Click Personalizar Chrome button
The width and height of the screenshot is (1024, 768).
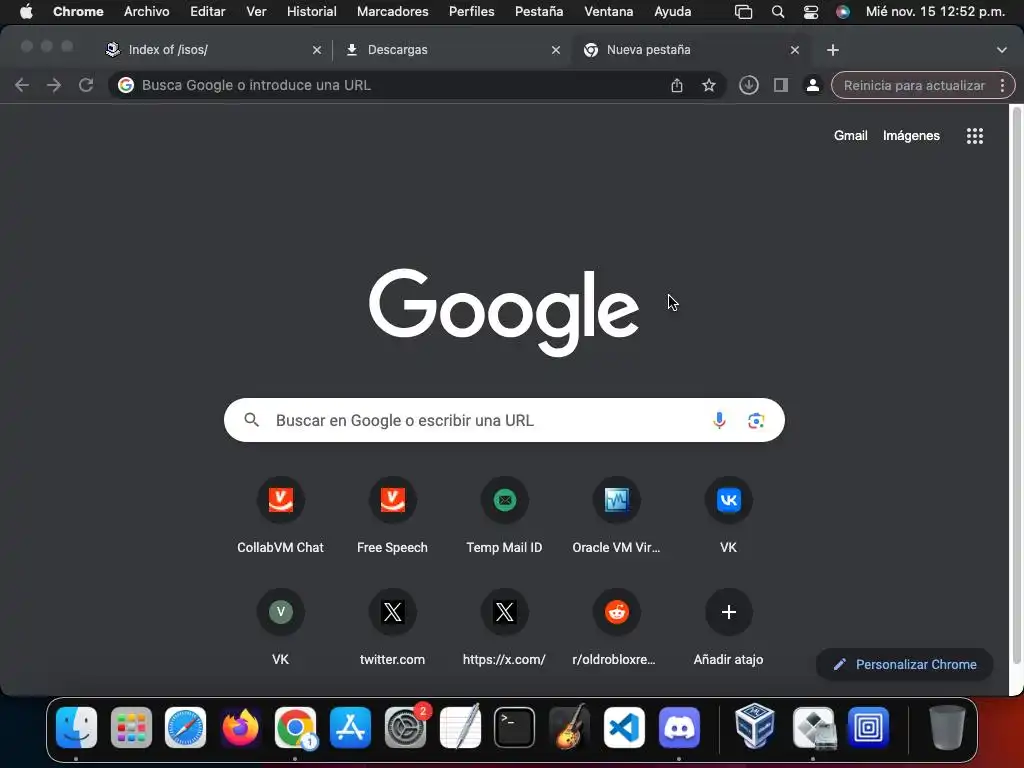coord(904,664)
